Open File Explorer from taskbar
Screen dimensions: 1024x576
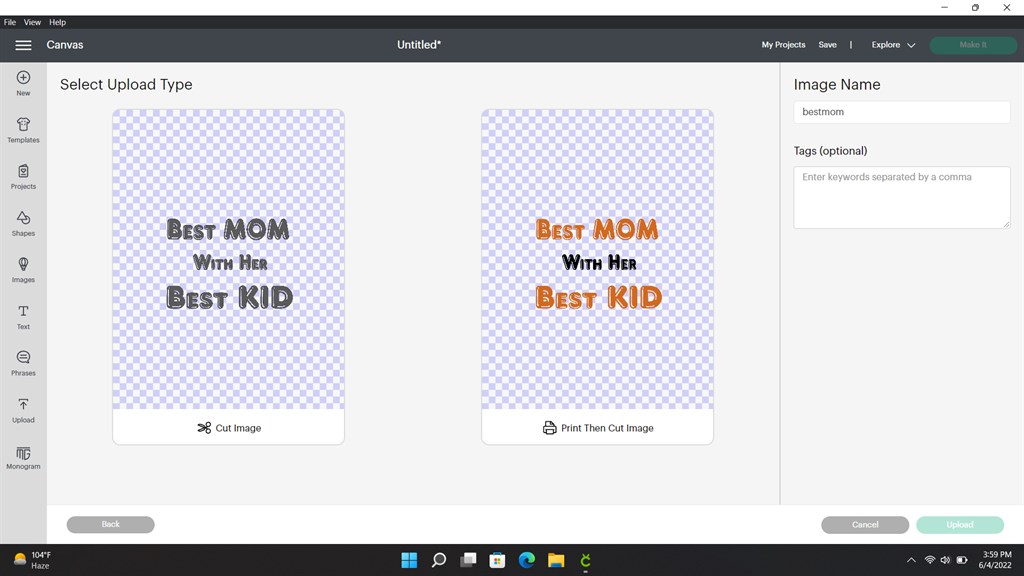556,560
